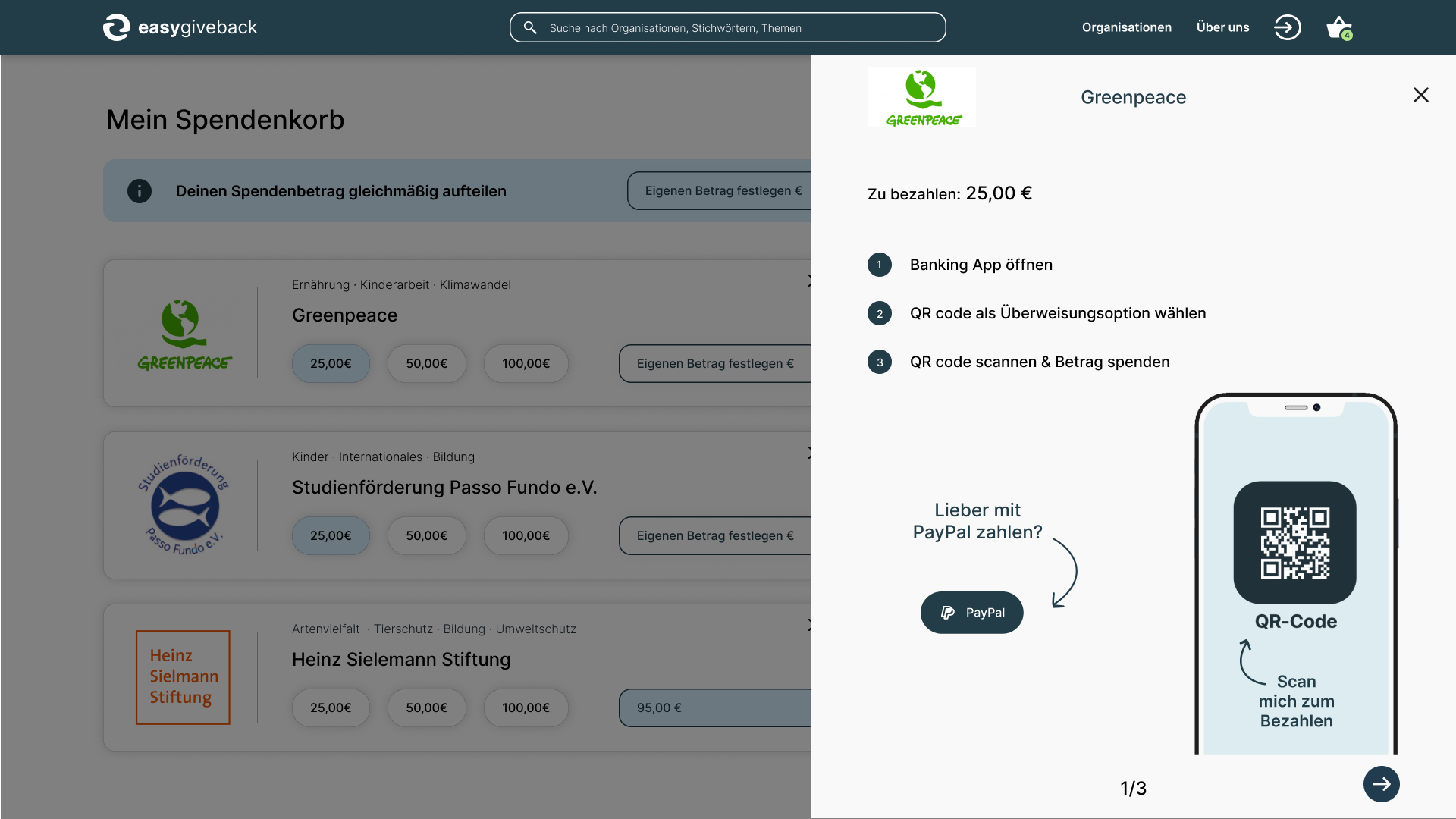Click the 95,00 € custom amount field
Viewport: 1456px width, 819px height.
(715, 708)
